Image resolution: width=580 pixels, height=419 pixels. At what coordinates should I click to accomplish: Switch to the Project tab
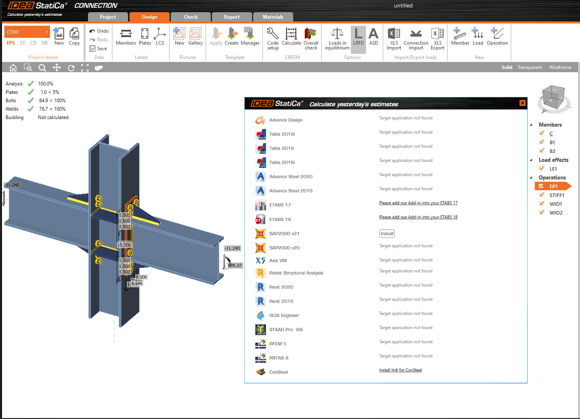108,17
